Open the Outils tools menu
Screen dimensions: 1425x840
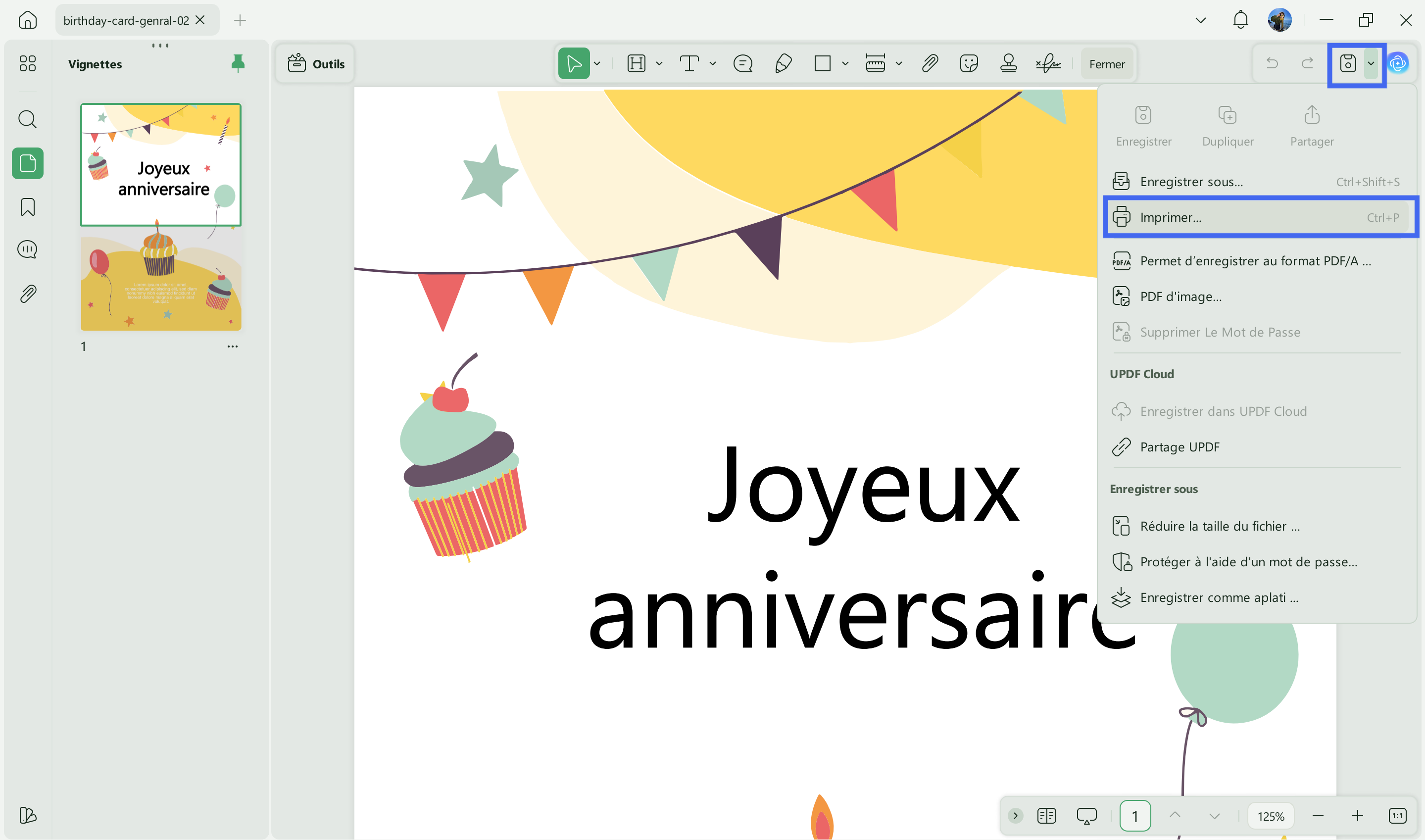pyautogui.click(x=316, y=64)
